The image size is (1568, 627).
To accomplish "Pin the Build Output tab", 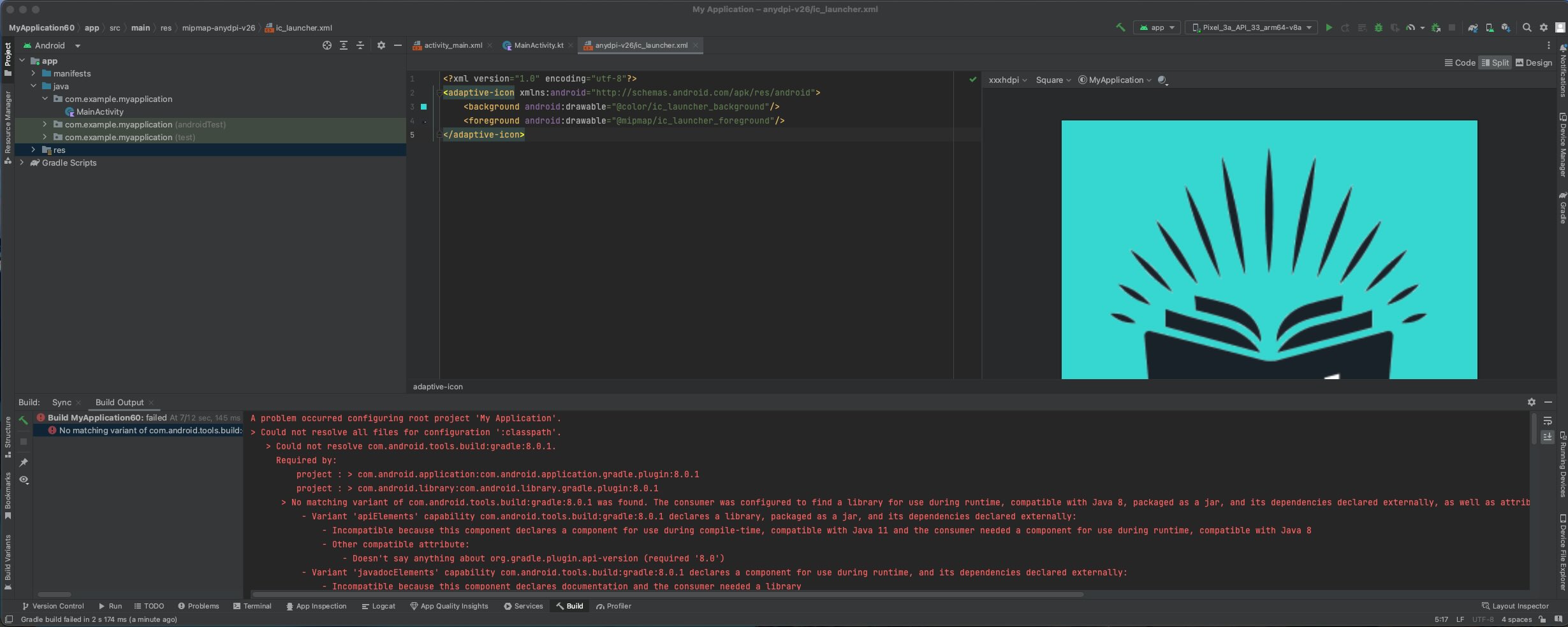I will (24, 462).
